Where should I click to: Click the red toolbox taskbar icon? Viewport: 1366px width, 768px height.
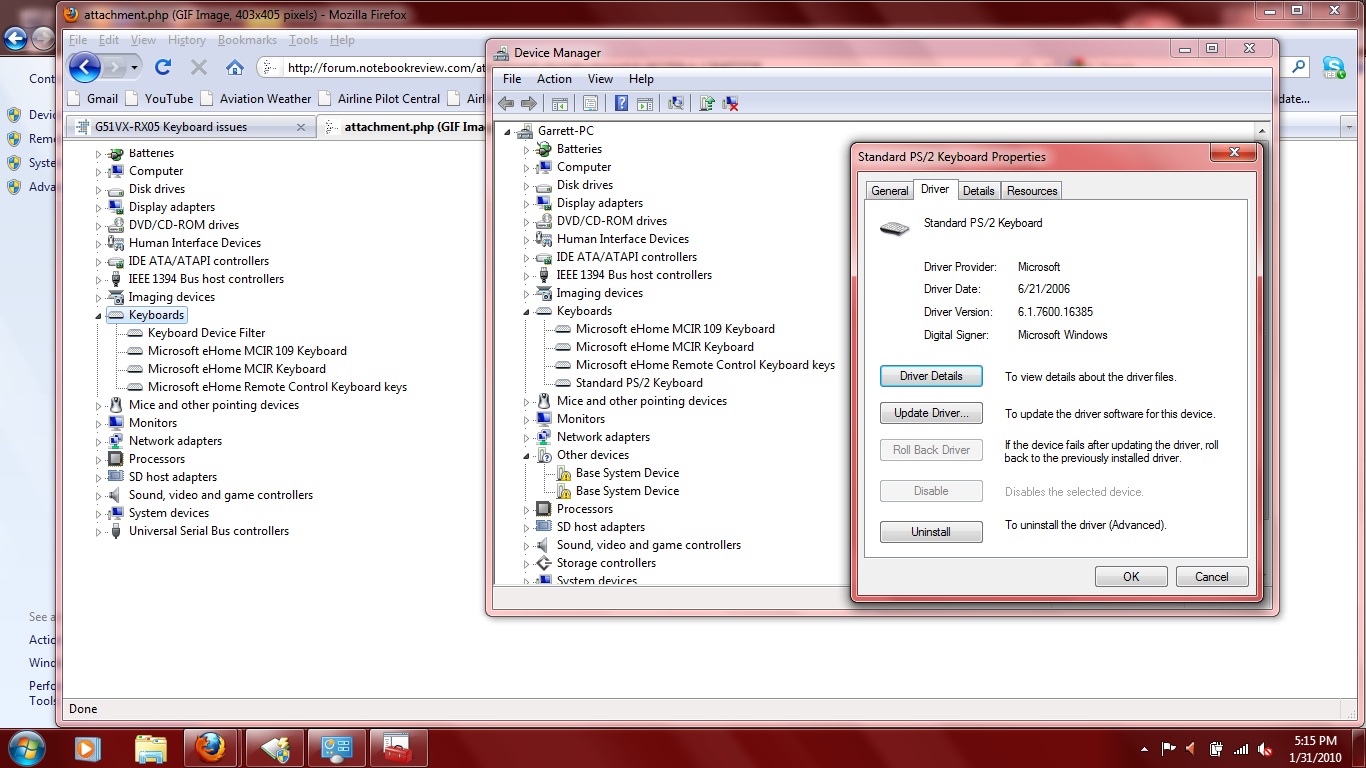coord(398,747)
